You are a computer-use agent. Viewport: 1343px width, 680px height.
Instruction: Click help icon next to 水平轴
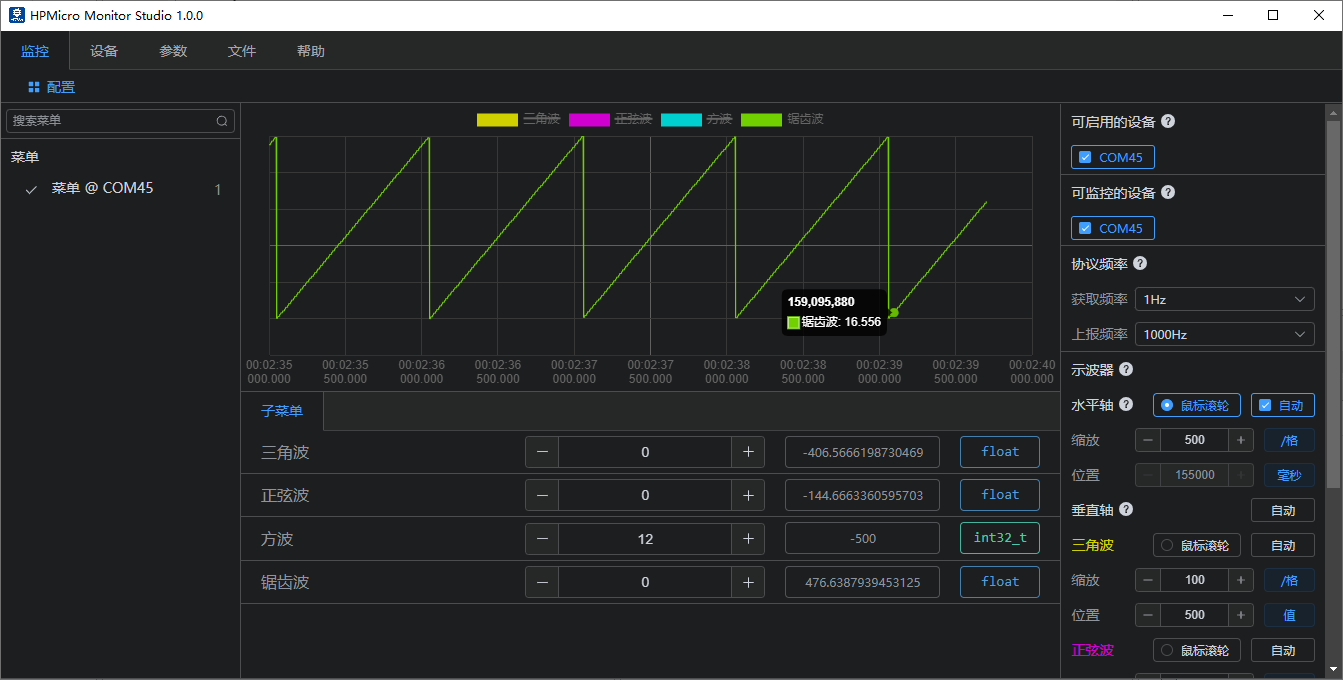tap(1126, 404)
